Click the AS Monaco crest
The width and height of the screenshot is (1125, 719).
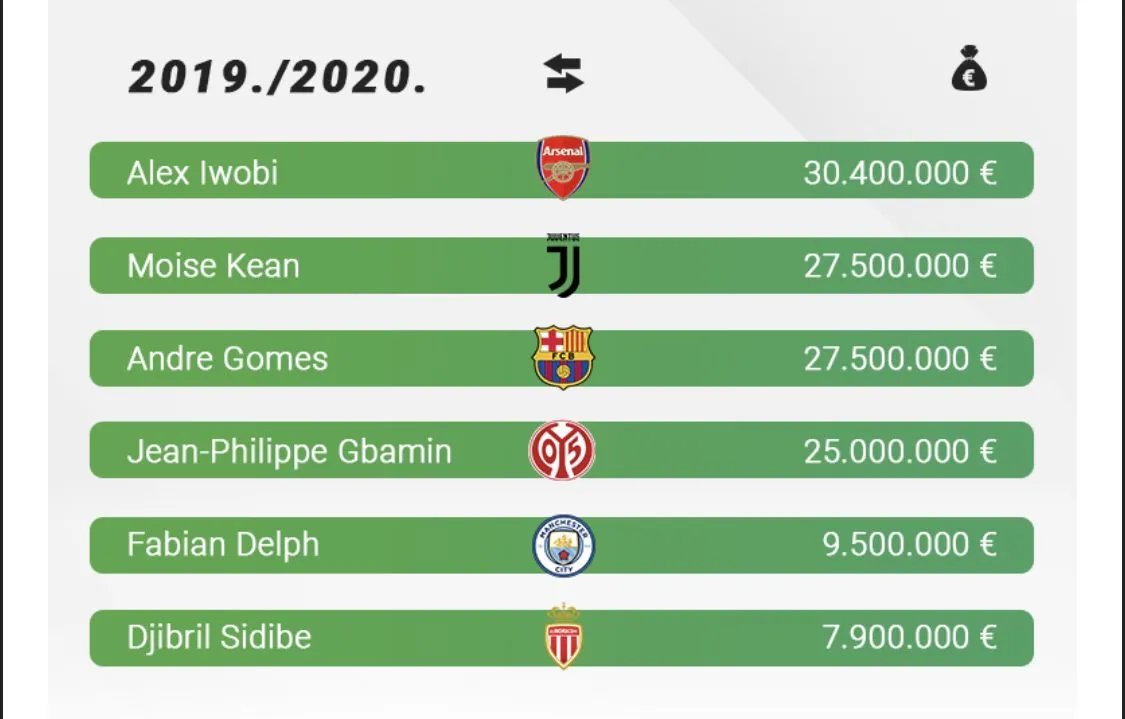[x=563, y=637]
